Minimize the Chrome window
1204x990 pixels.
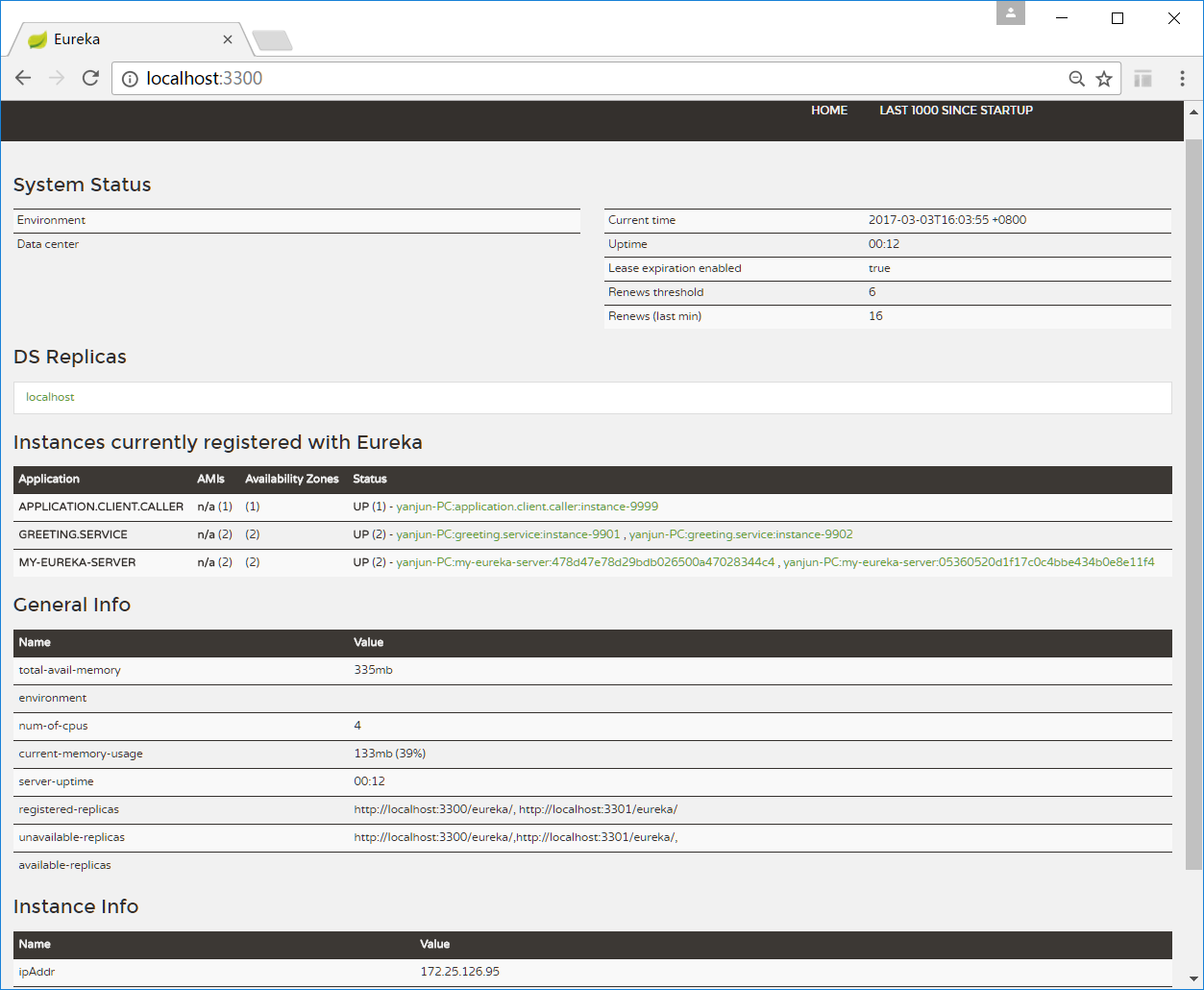tap(1062, 18)
